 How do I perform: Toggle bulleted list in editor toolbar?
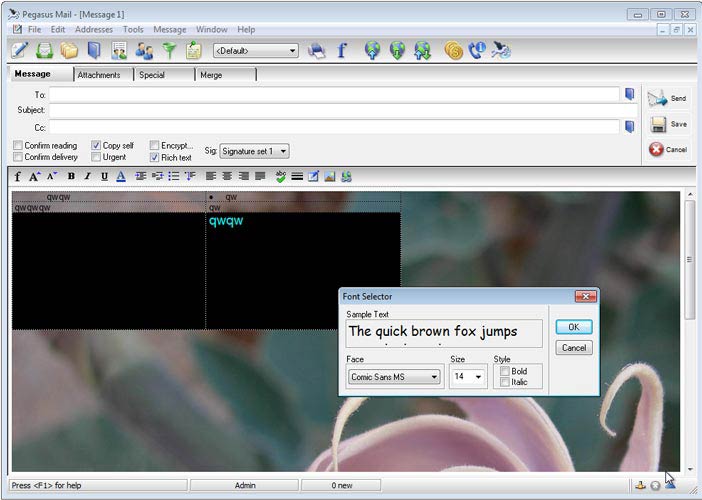coord(173,177)
